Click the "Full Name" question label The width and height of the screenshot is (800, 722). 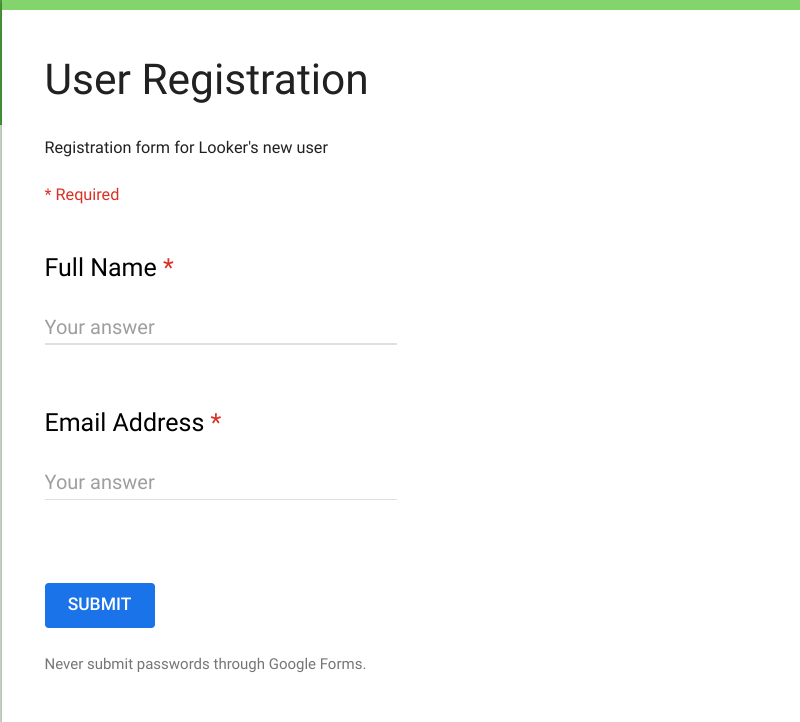(101, 268)
